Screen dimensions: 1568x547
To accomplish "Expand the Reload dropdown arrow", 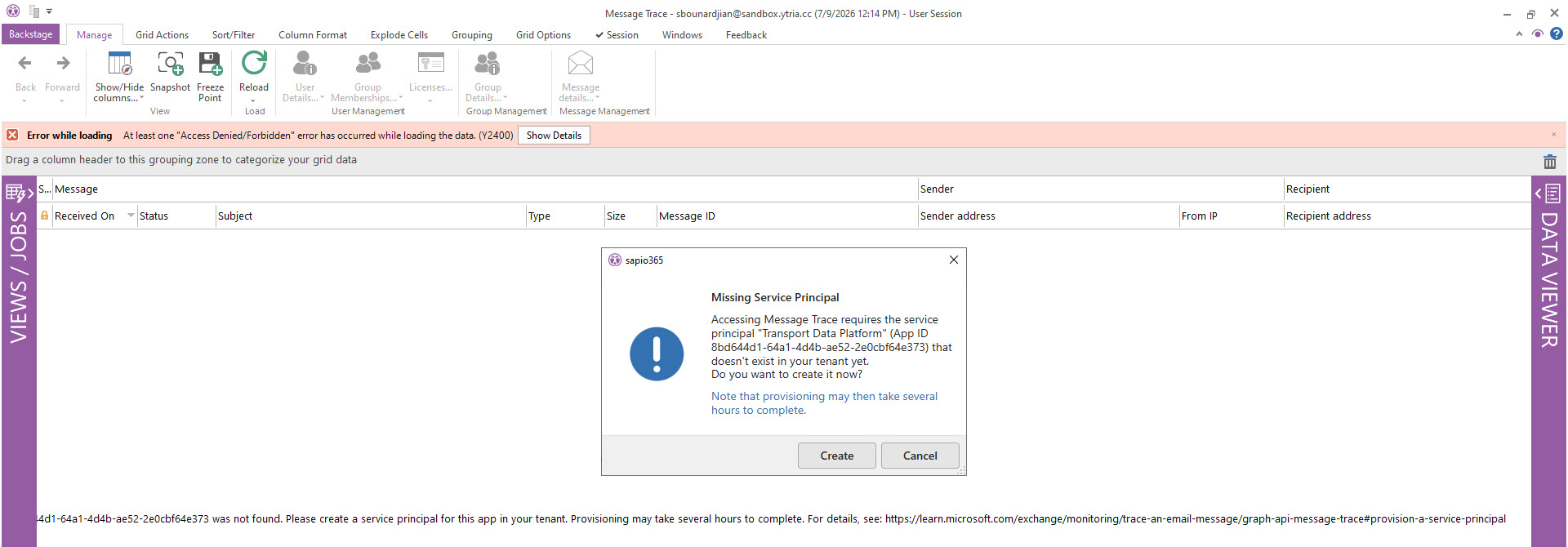I will (253, 100).
